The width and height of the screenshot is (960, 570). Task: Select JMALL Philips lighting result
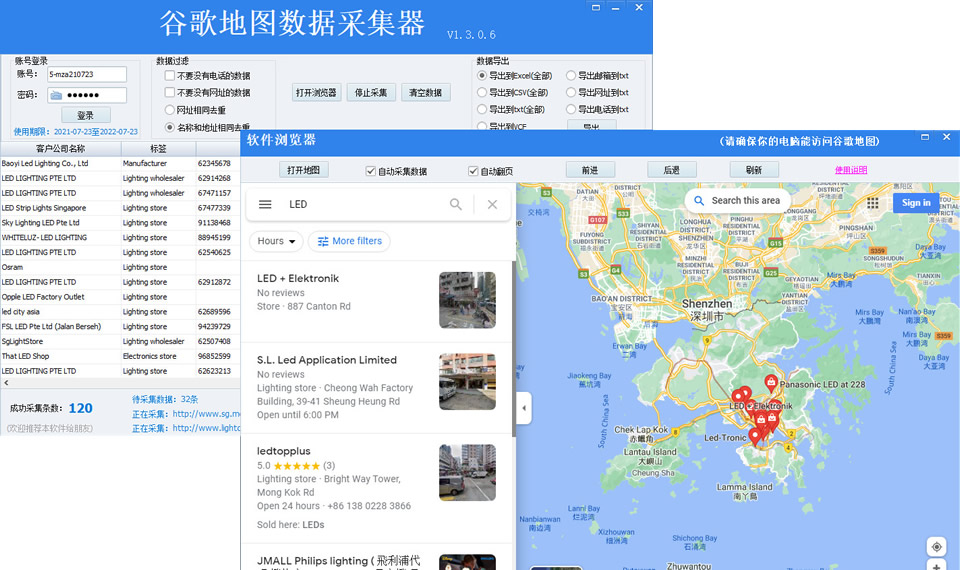tap(339, 561)
